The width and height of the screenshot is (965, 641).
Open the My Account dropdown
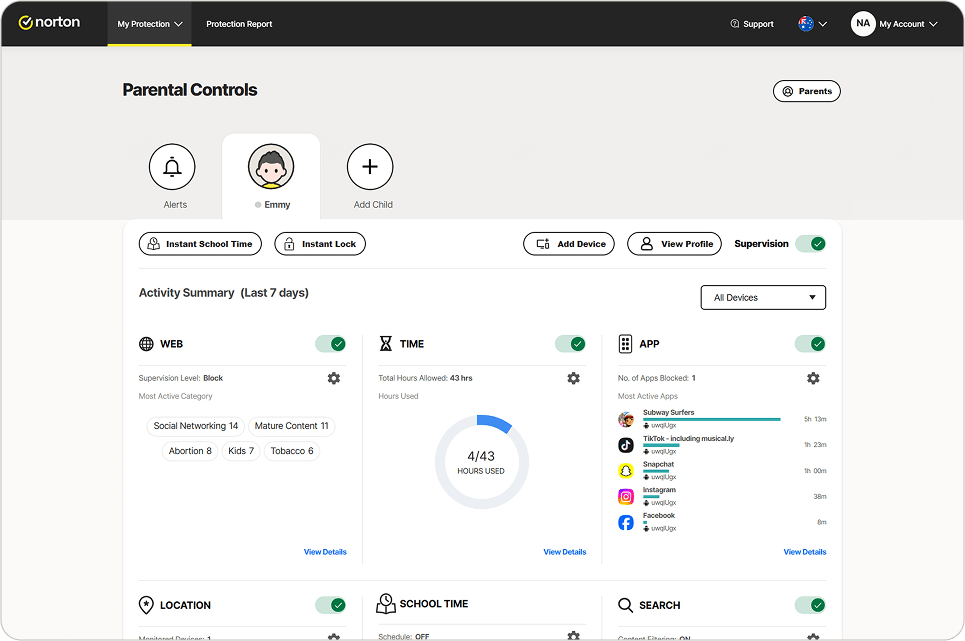[x=895, y=24]
